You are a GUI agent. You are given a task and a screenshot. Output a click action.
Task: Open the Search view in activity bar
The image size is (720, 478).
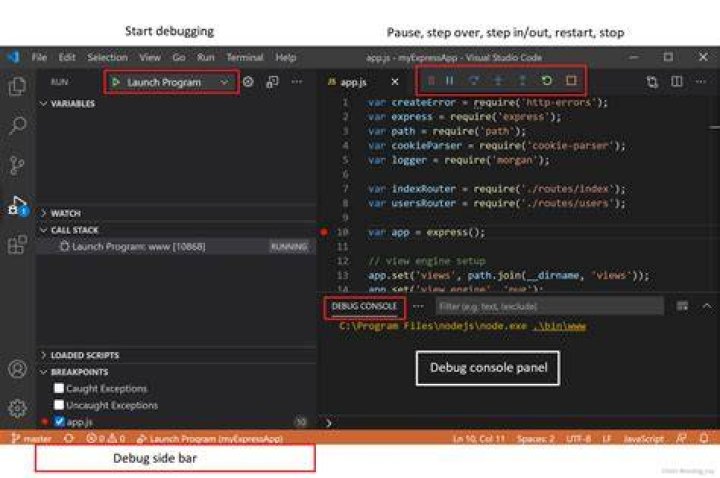tap(17, 125)
